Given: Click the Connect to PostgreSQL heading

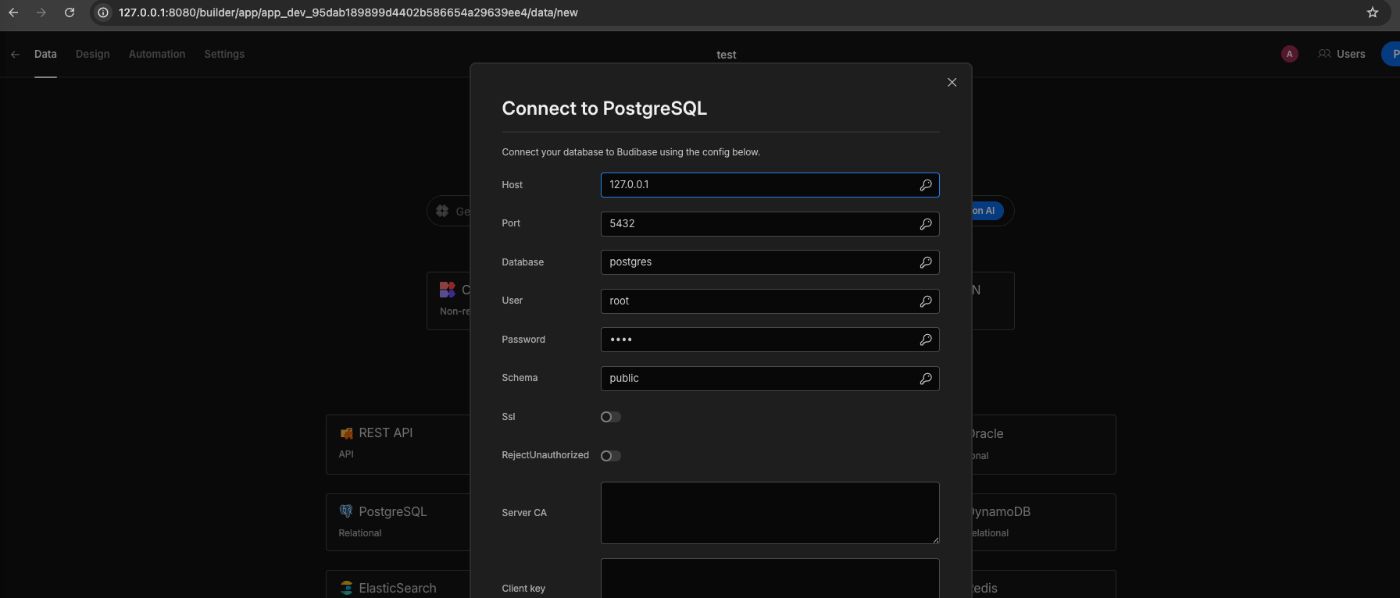Looking at the screenshot, I should [604, 108].
